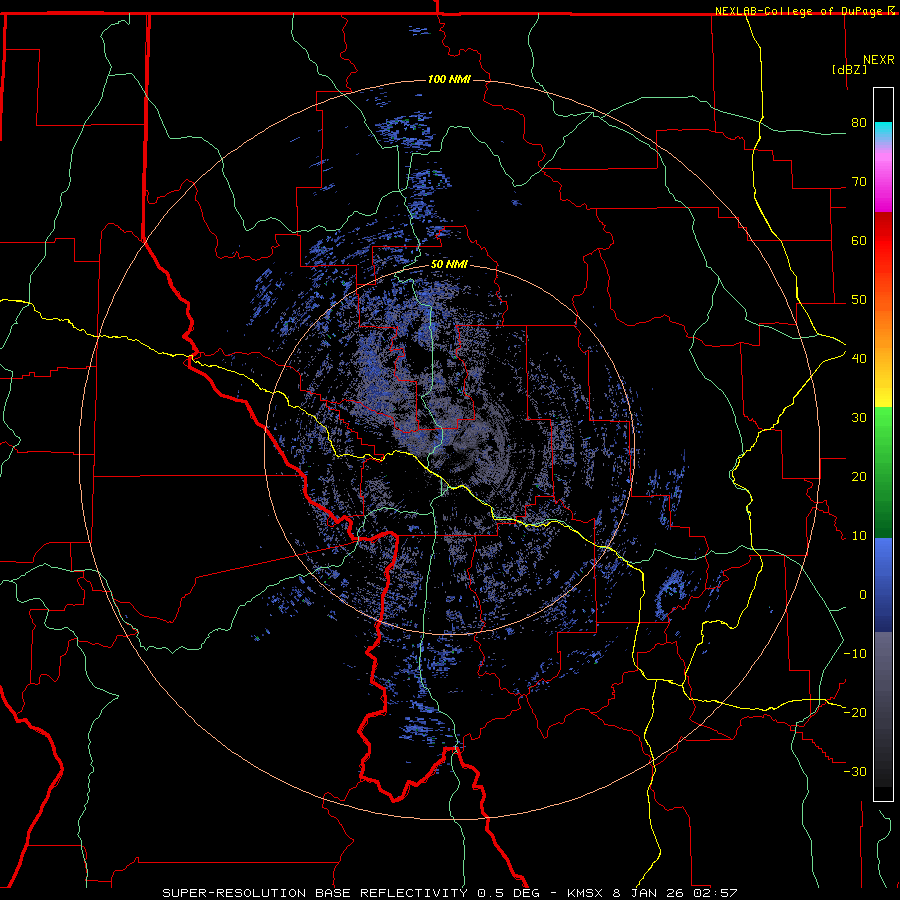Click the [dBZ] unit label

(849, 69)
